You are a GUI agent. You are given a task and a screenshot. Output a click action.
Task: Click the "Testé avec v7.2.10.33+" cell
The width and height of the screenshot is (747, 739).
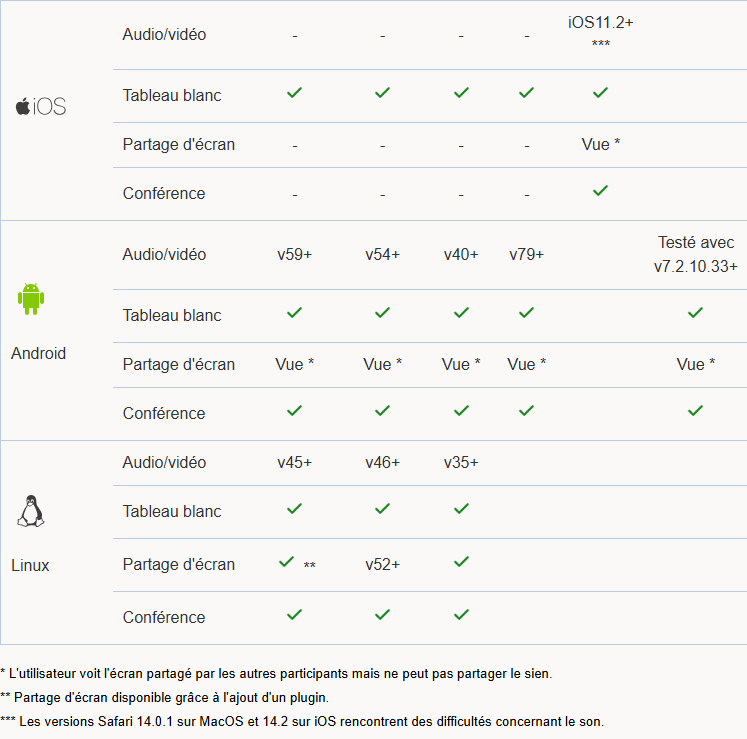696,254
